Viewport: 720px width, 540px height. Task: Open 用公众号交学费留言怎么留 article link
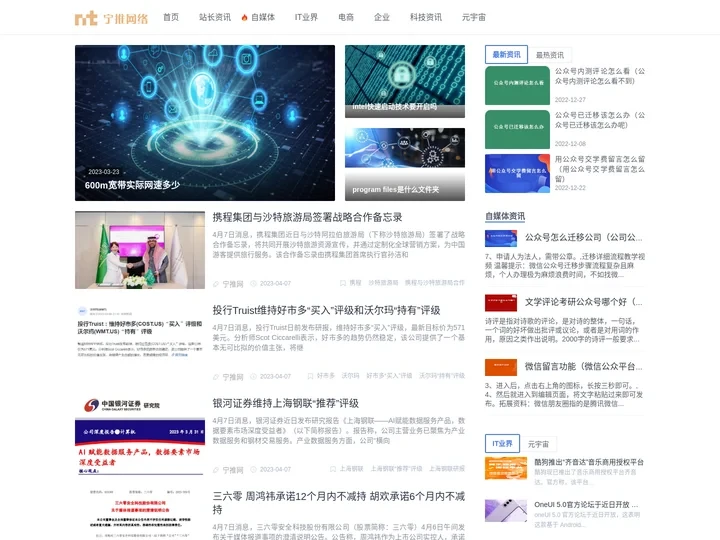[600, 169]
